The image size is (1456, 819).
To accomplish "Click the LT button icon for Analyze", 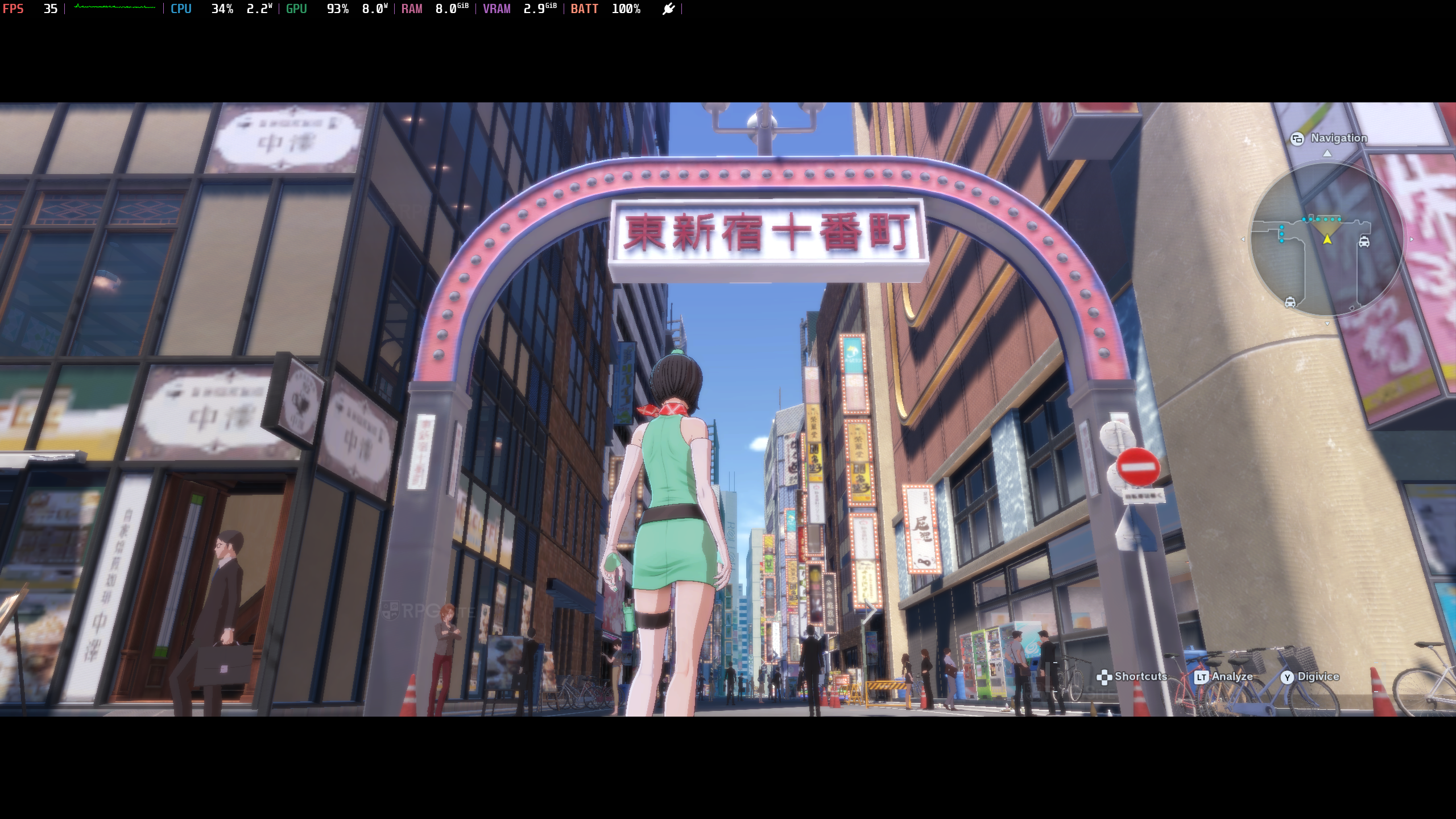I will [1201, 677].
